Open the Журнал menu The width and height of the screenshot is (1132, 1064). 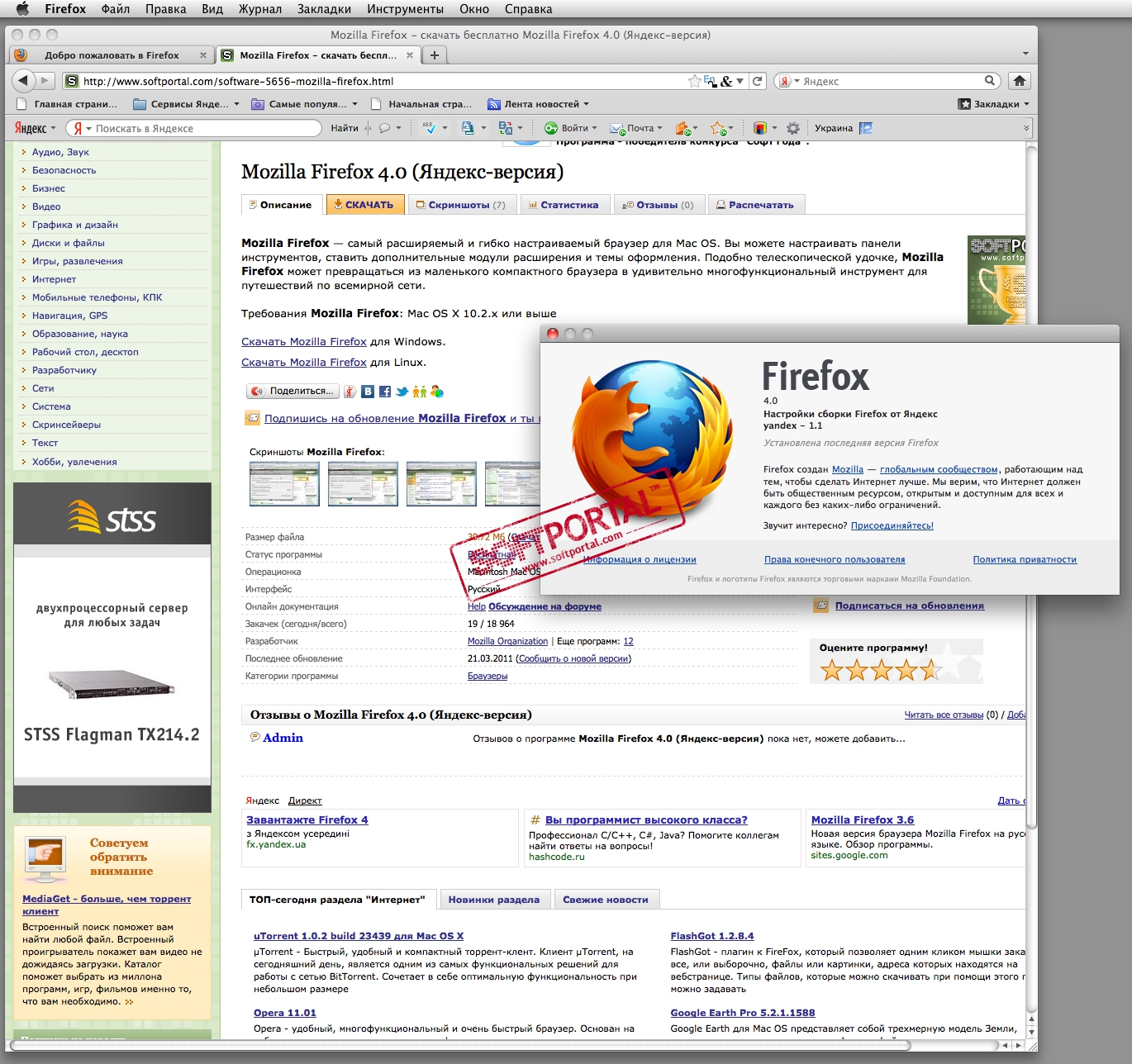pyautogui.click(x=260, y=9)
